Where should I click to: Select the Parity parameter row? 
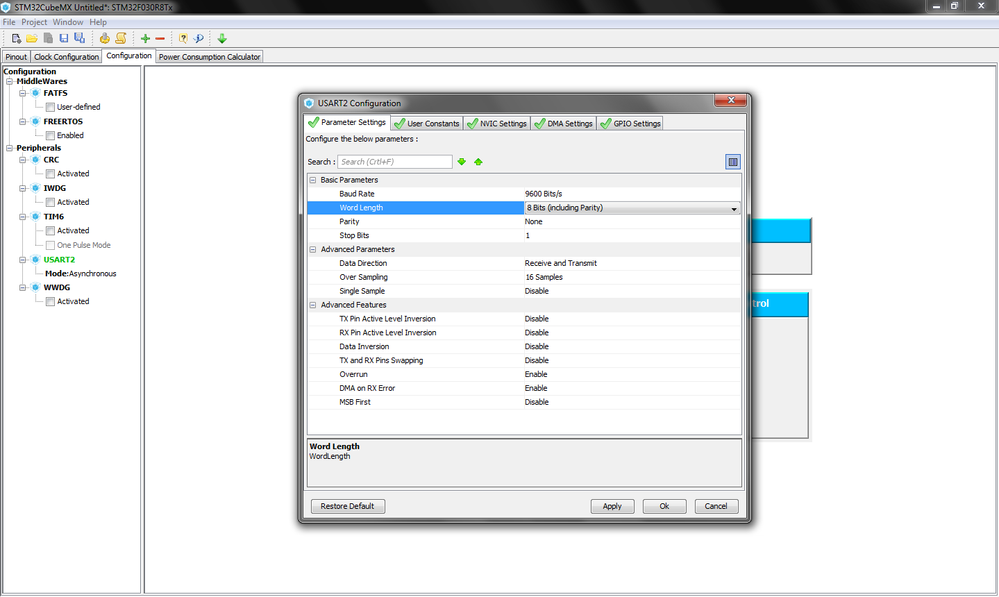pos(524,222)
